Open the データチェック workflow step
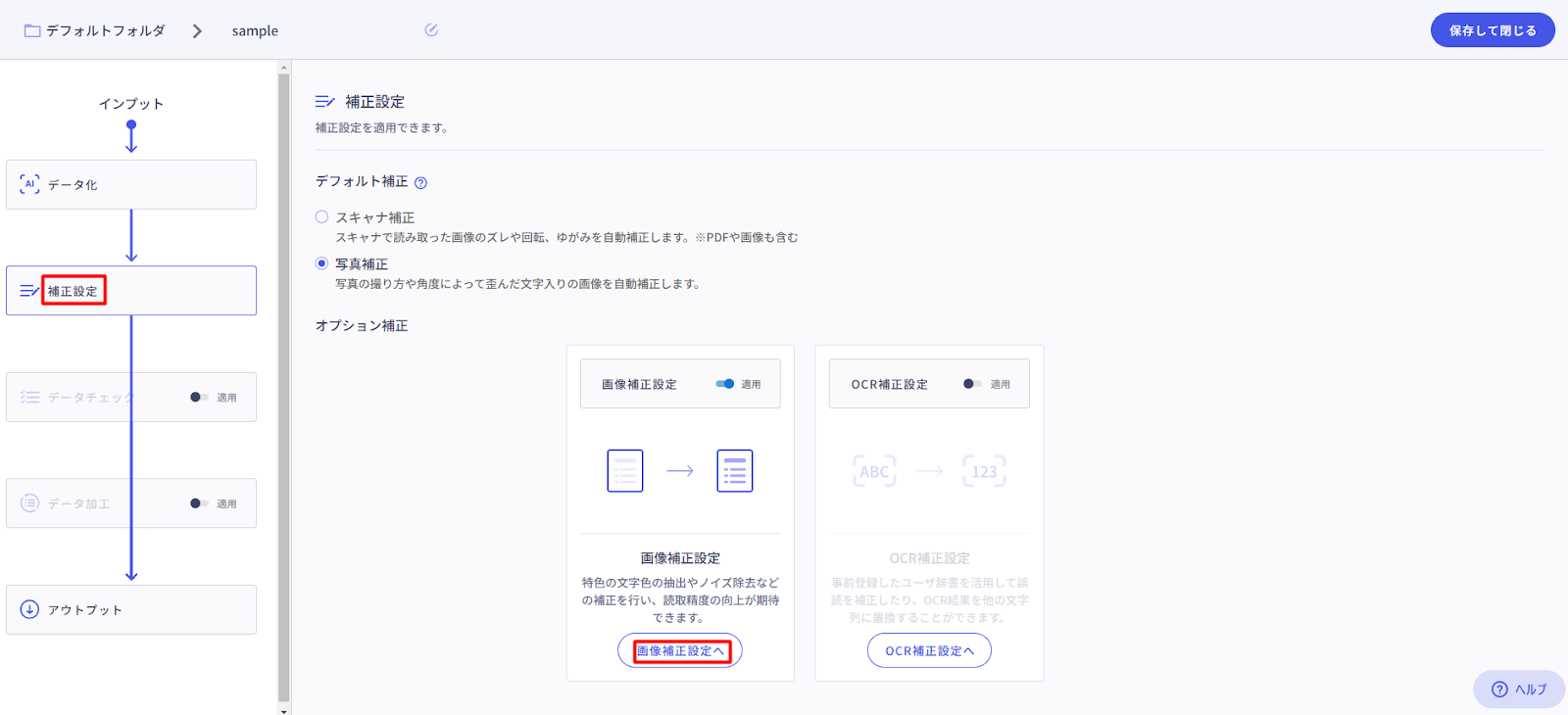This screenshot has width=1568, height=715. click(131, 397)
